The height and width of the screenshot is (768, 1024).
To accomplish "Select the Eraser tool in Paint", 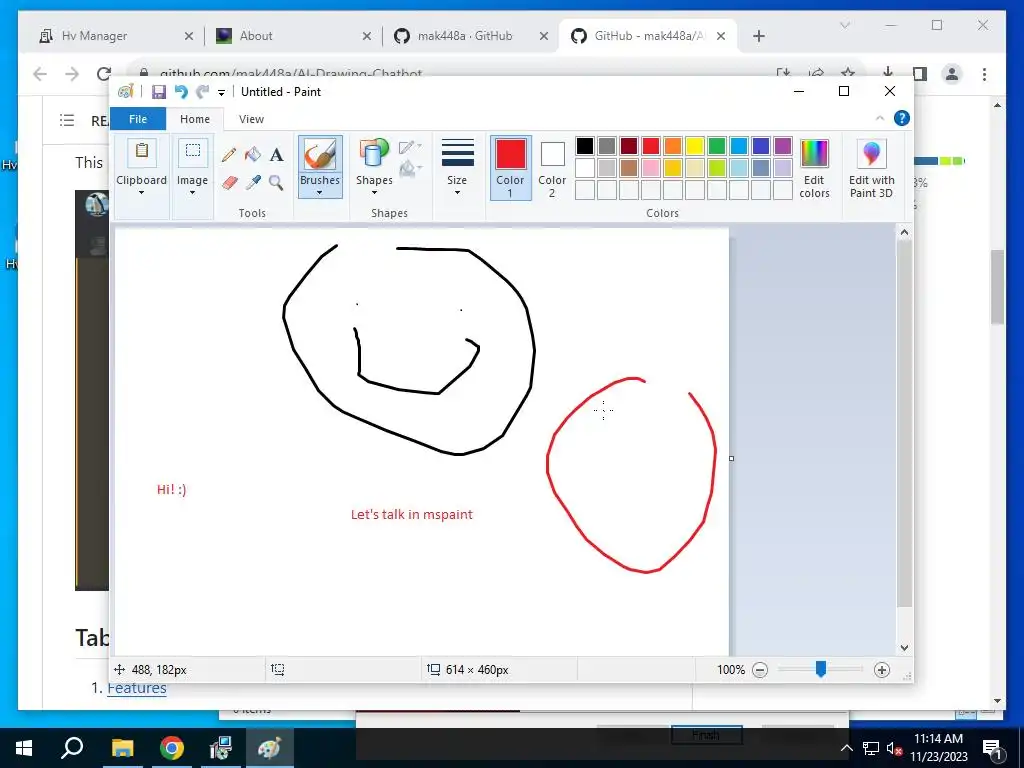I will 229,183.
